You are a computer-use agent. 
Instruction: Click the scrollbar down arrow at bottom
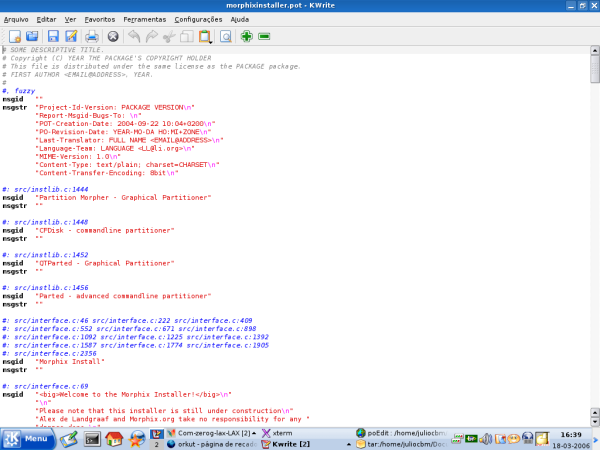[x=595, y=422]
